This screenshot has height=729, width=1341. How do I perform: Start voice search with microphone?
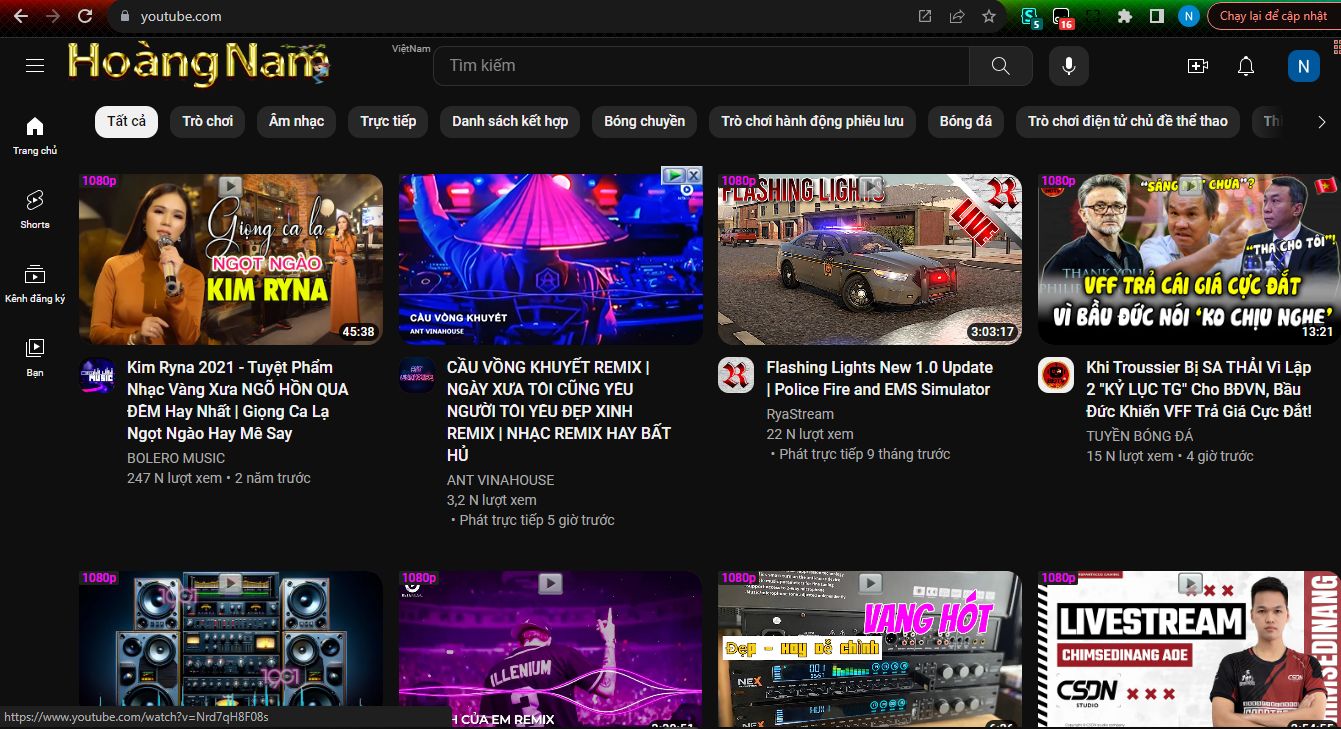(1069, 66)
